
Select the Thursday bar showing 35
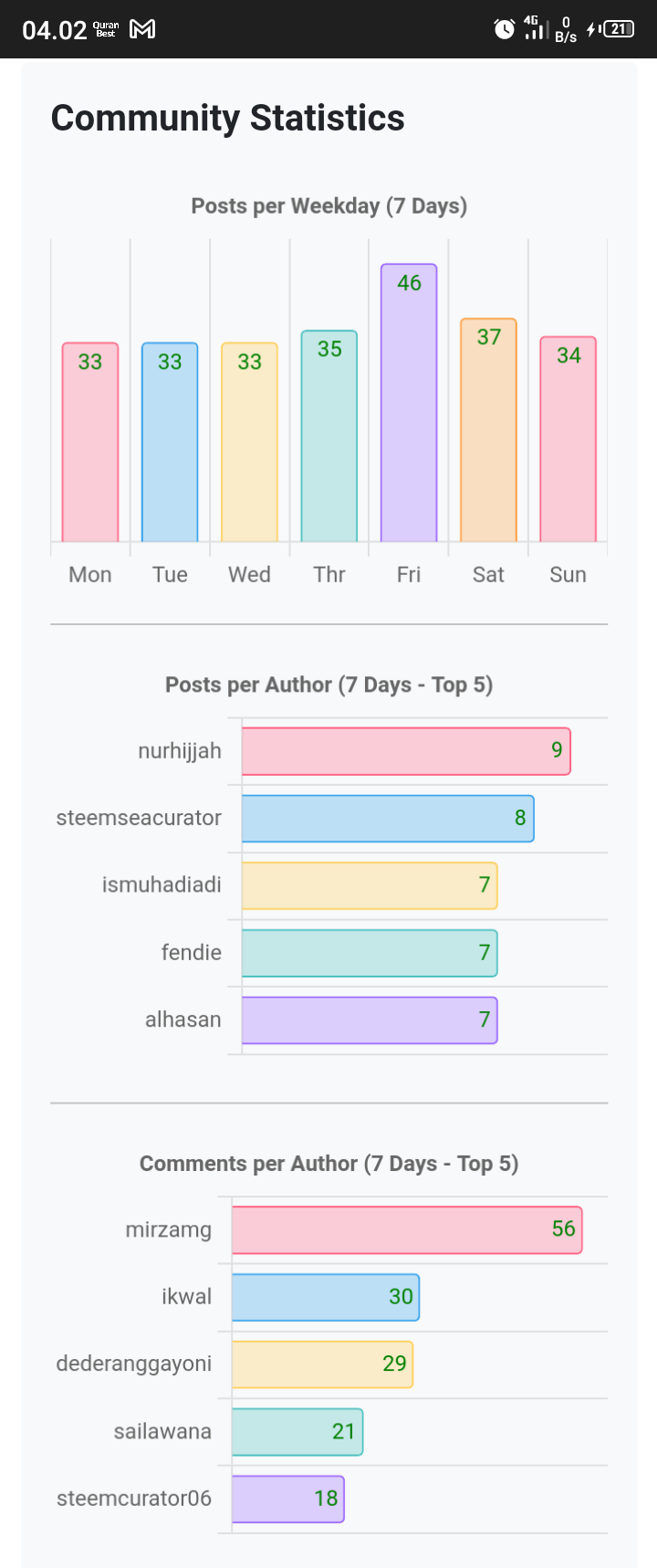(x=329, y=436)
